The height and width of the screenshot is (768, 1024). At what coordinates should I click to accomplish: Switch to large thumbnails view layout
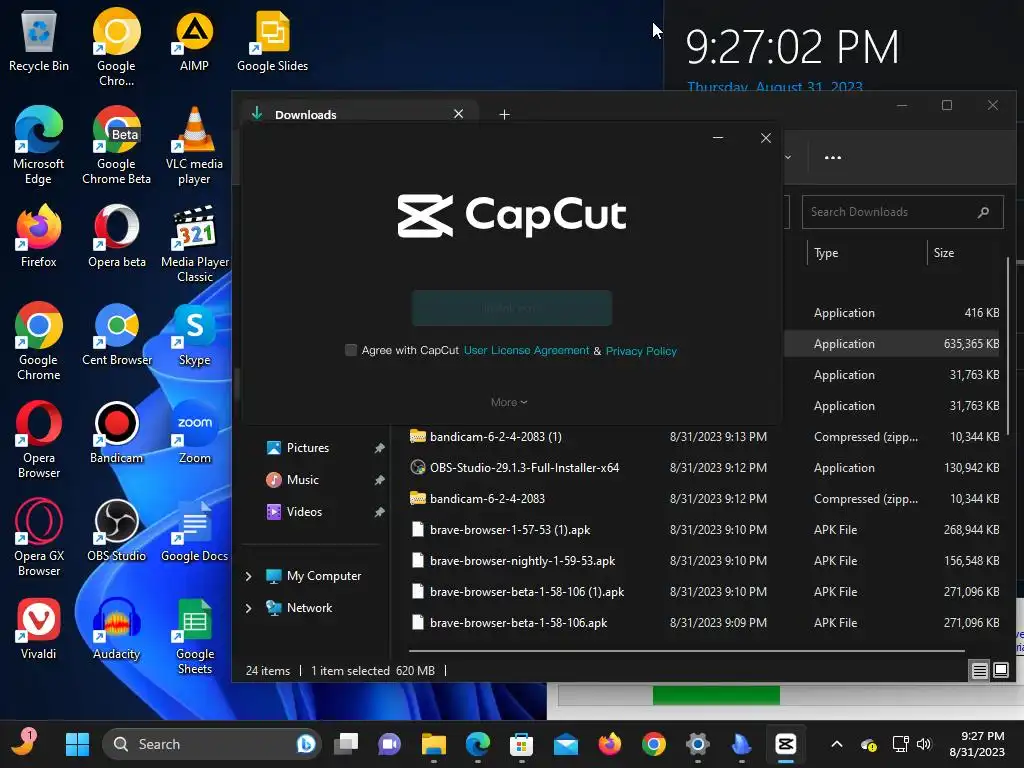[1000, 670]
